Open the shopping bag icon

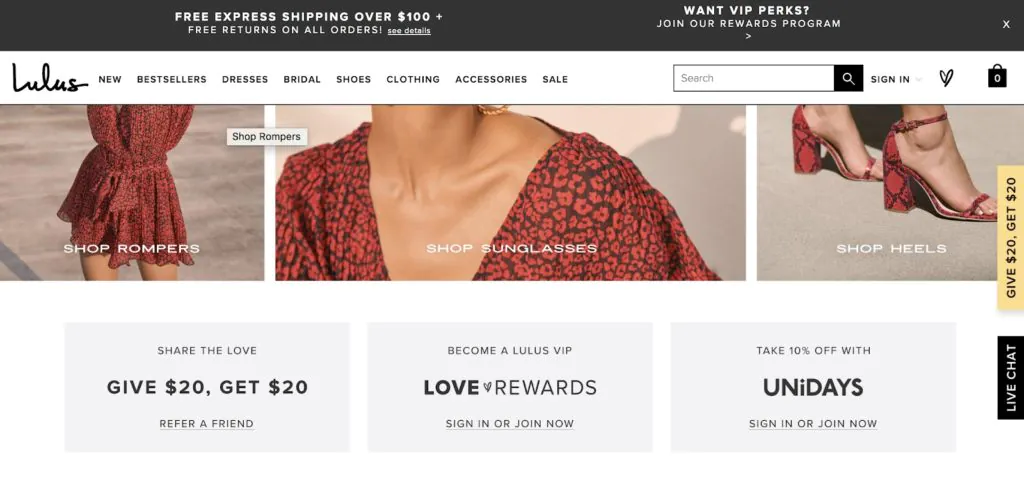(997, 77)
